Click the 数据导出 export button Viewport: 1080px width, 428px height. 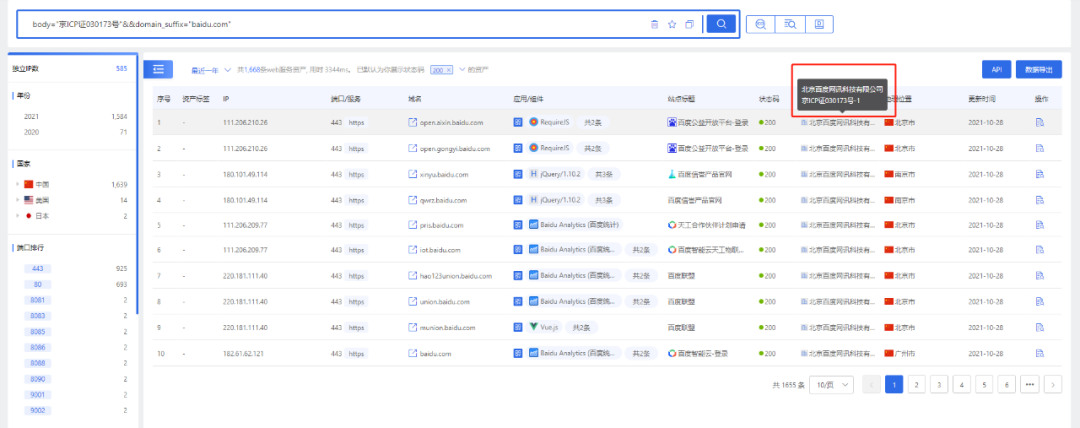[x=1039, y=70]
